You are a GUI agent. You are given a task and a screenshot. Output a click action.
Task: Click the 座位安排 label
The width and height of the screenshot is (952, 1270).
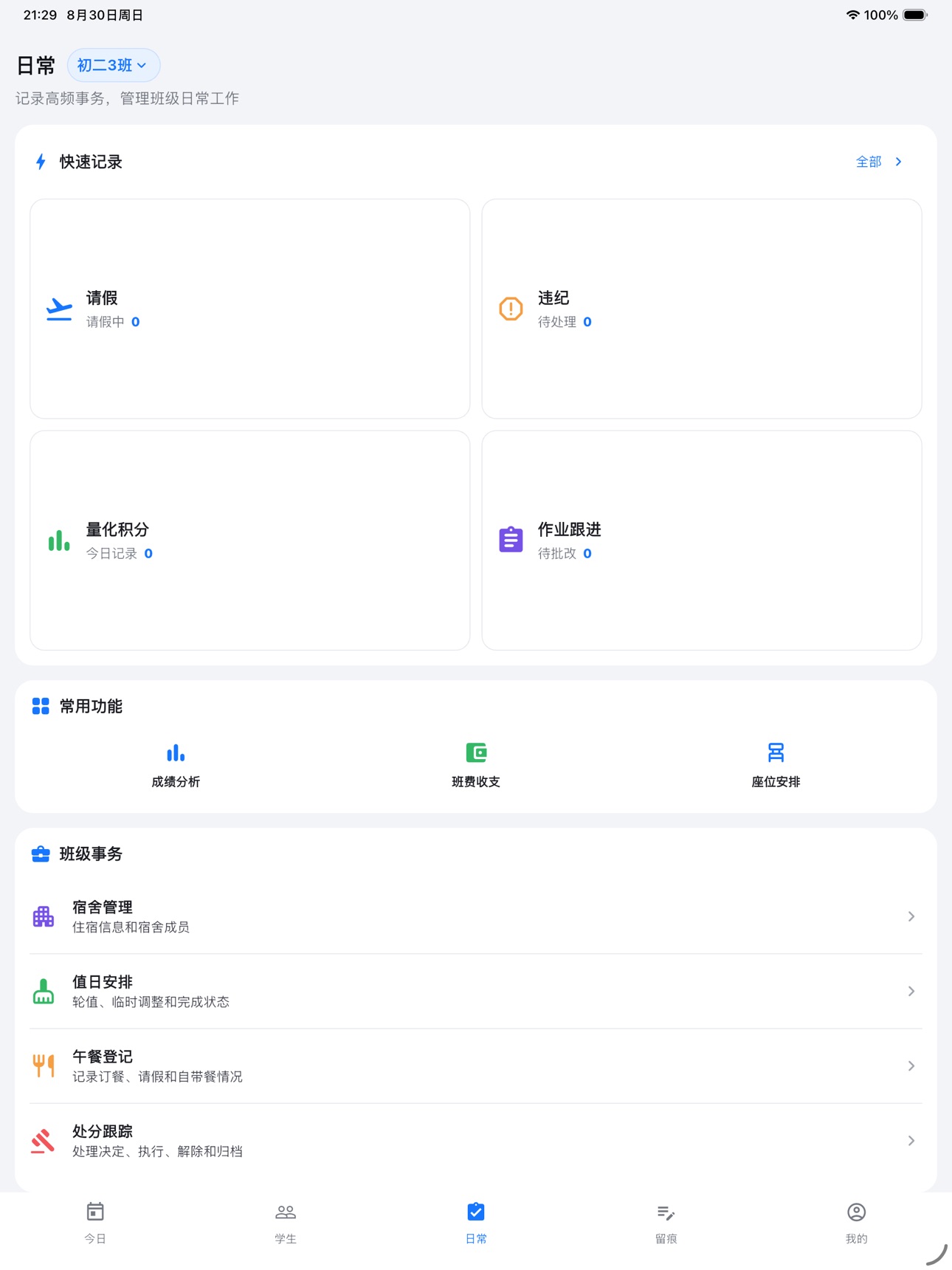pyautogui.click(x=776, y=782)
